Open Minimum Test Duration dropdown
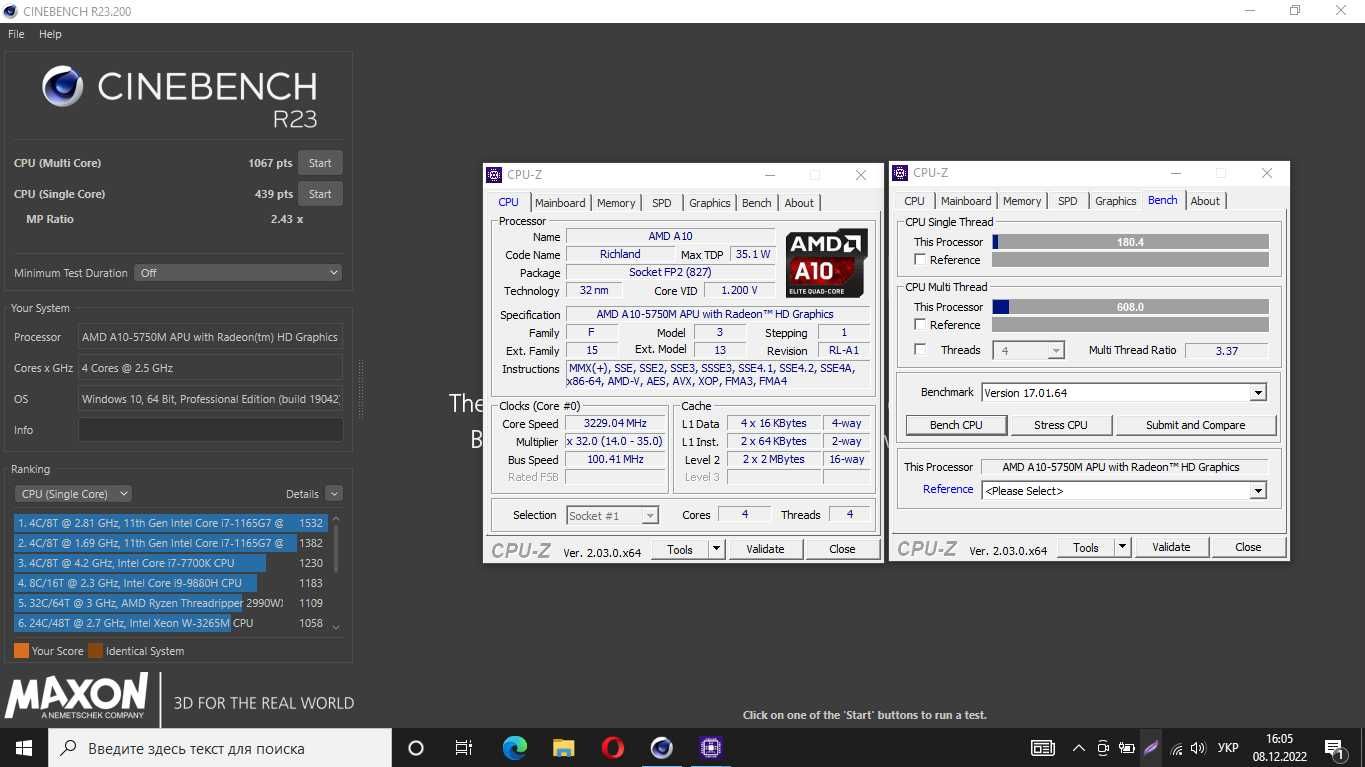The width and height of the screenshot is (1365, 767). tap(238, 272)
